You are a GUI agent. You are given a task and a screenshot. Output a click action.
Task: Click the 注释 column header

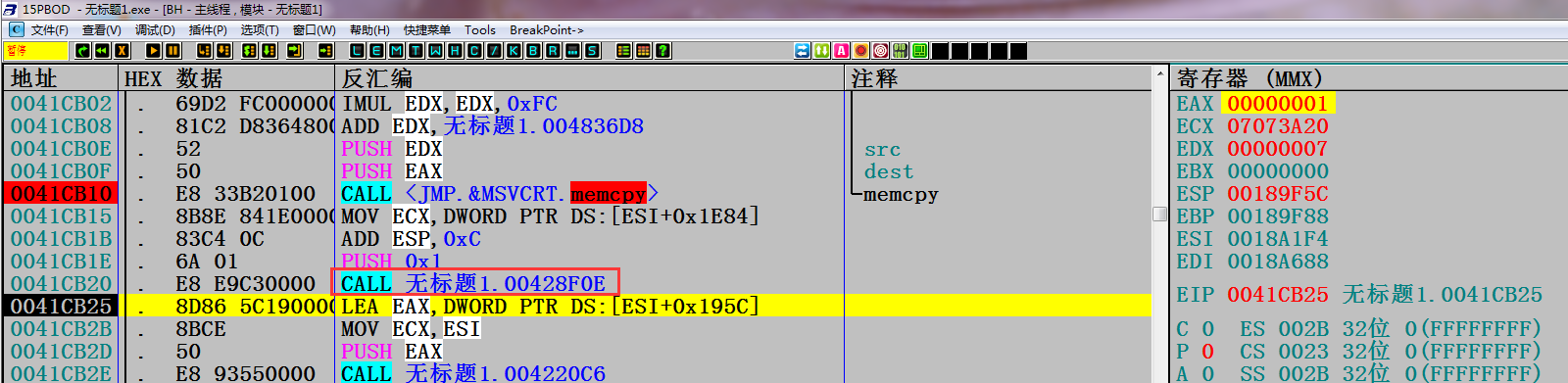pos(998,78)
